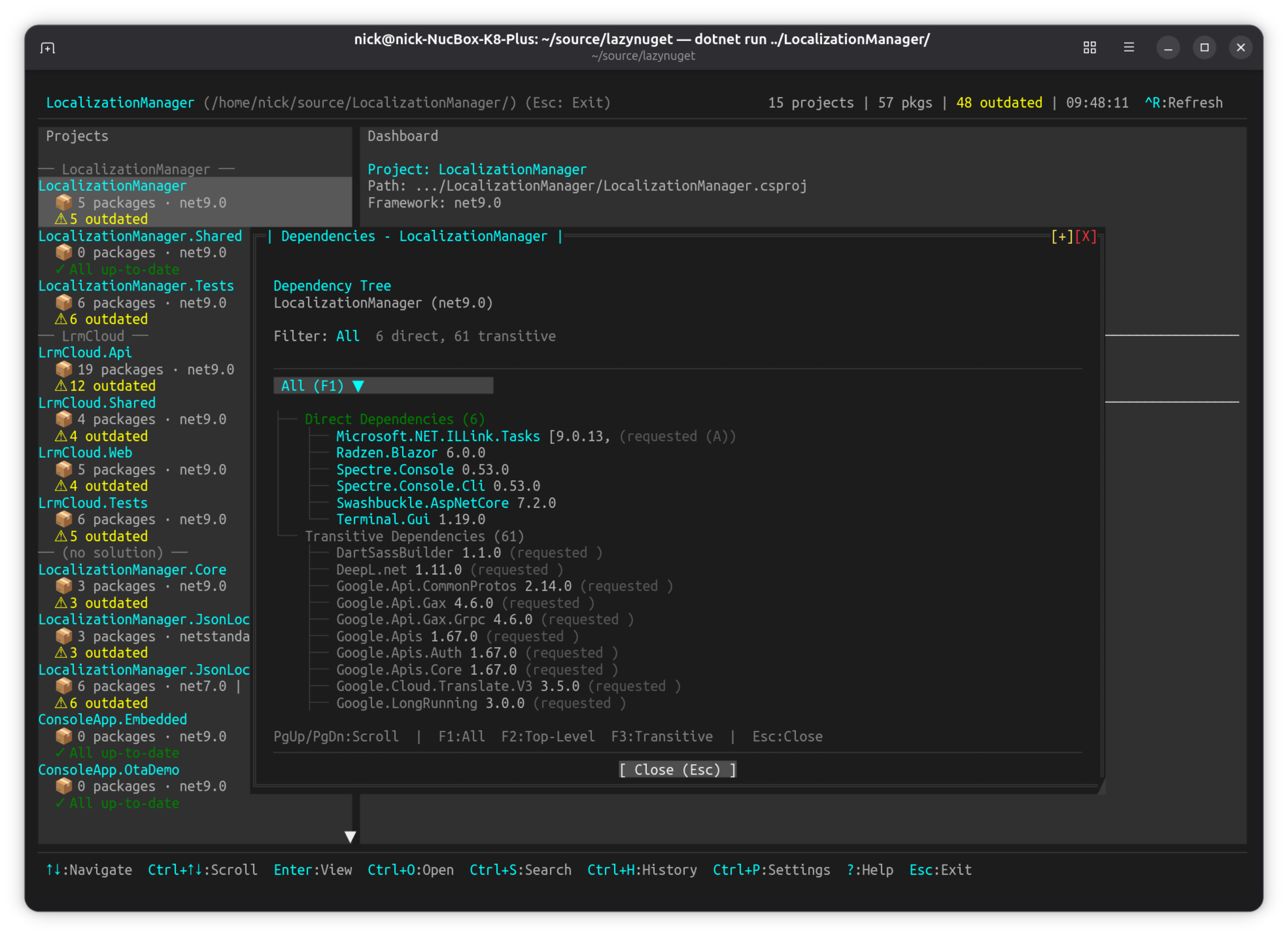Collapse Direct Dependencies (6) tree node
1288x936 pixels.
(x=395, y=420)
